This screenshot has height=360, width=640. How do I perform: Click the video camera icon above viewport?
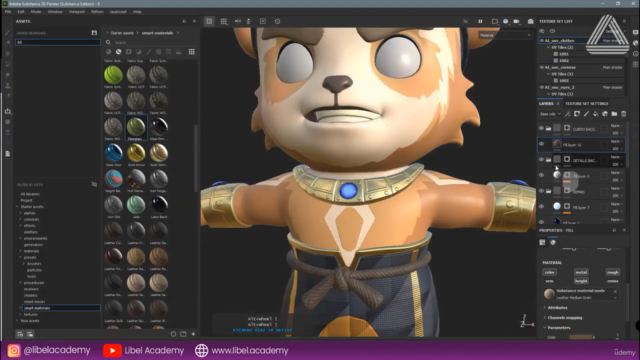(516, 21)
